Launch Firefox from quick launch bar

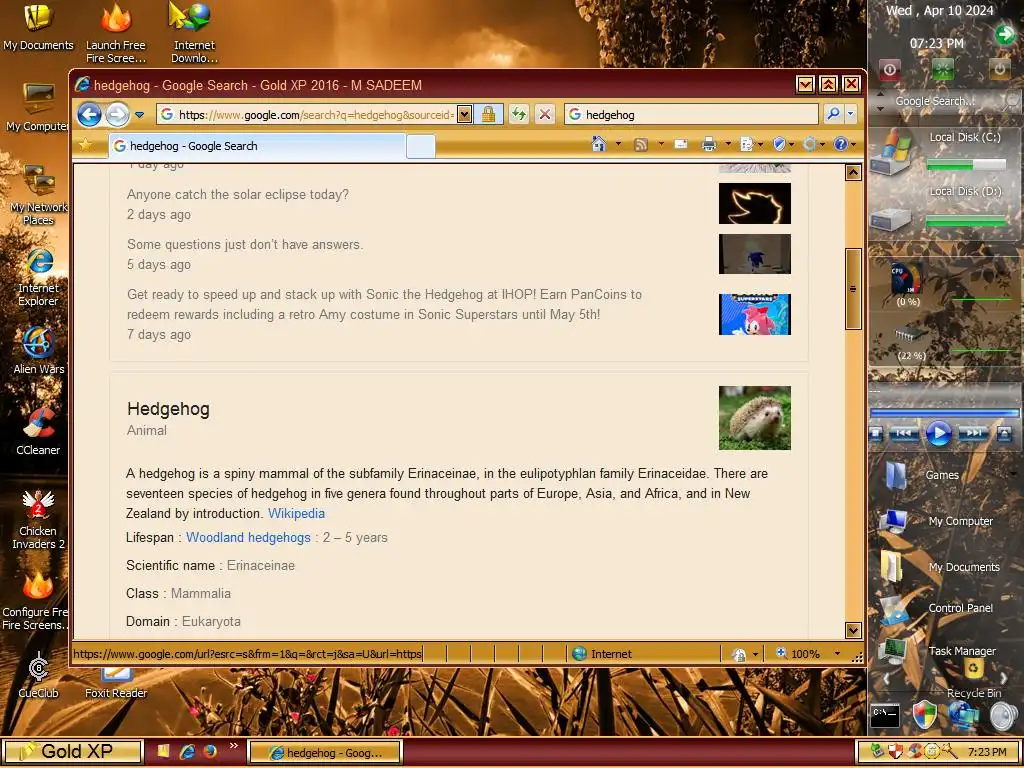[210, 752]
